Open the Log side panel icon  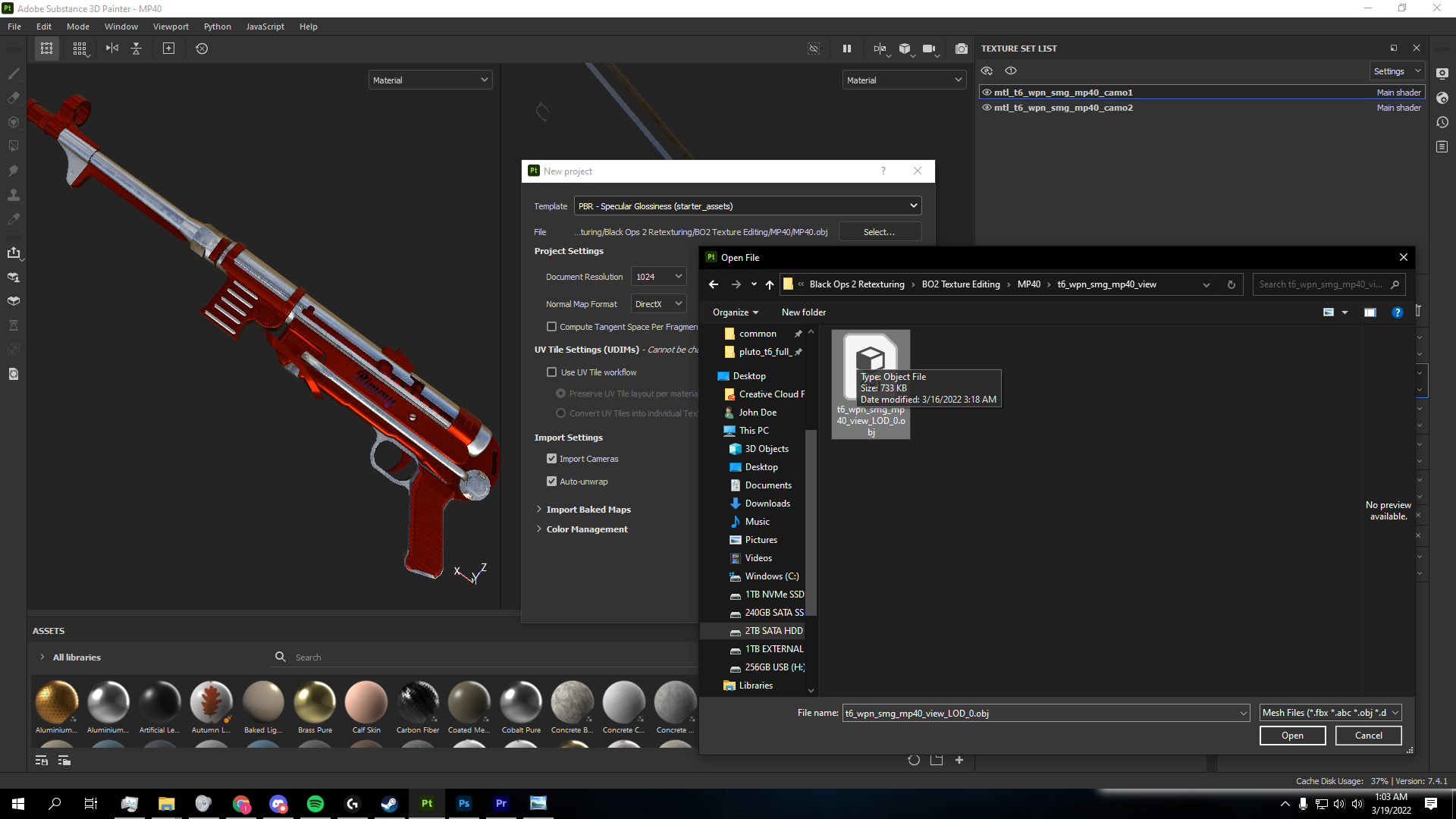pos(1442,146)
